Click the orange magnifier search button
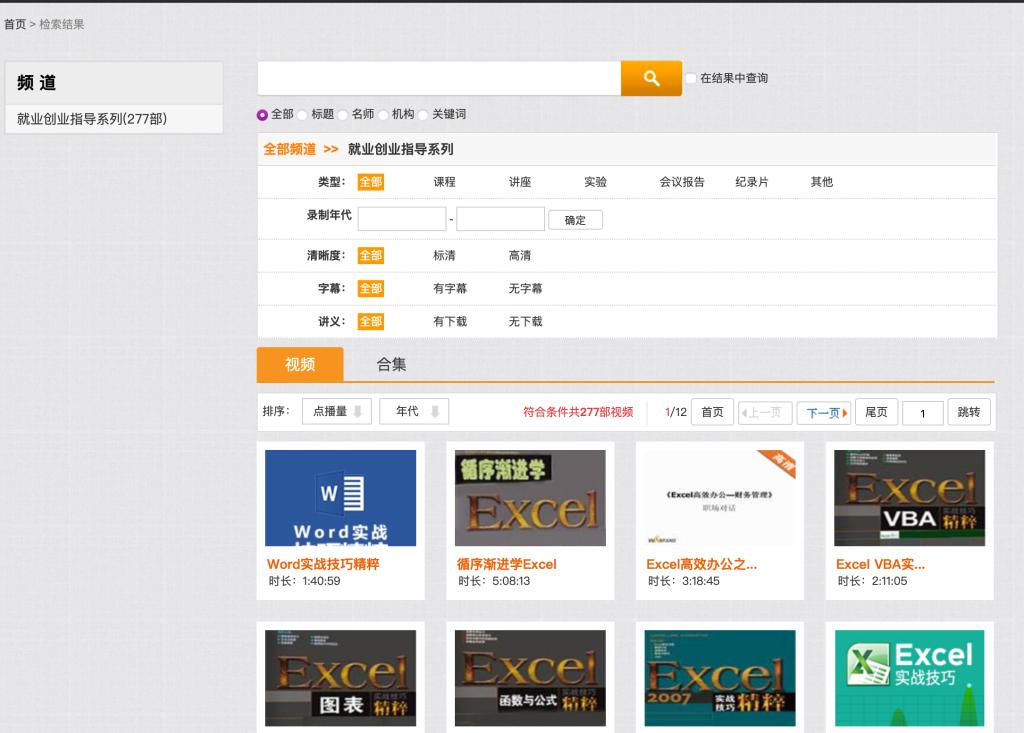Screen dimensions: 1024x733 (x=651, y=78)
